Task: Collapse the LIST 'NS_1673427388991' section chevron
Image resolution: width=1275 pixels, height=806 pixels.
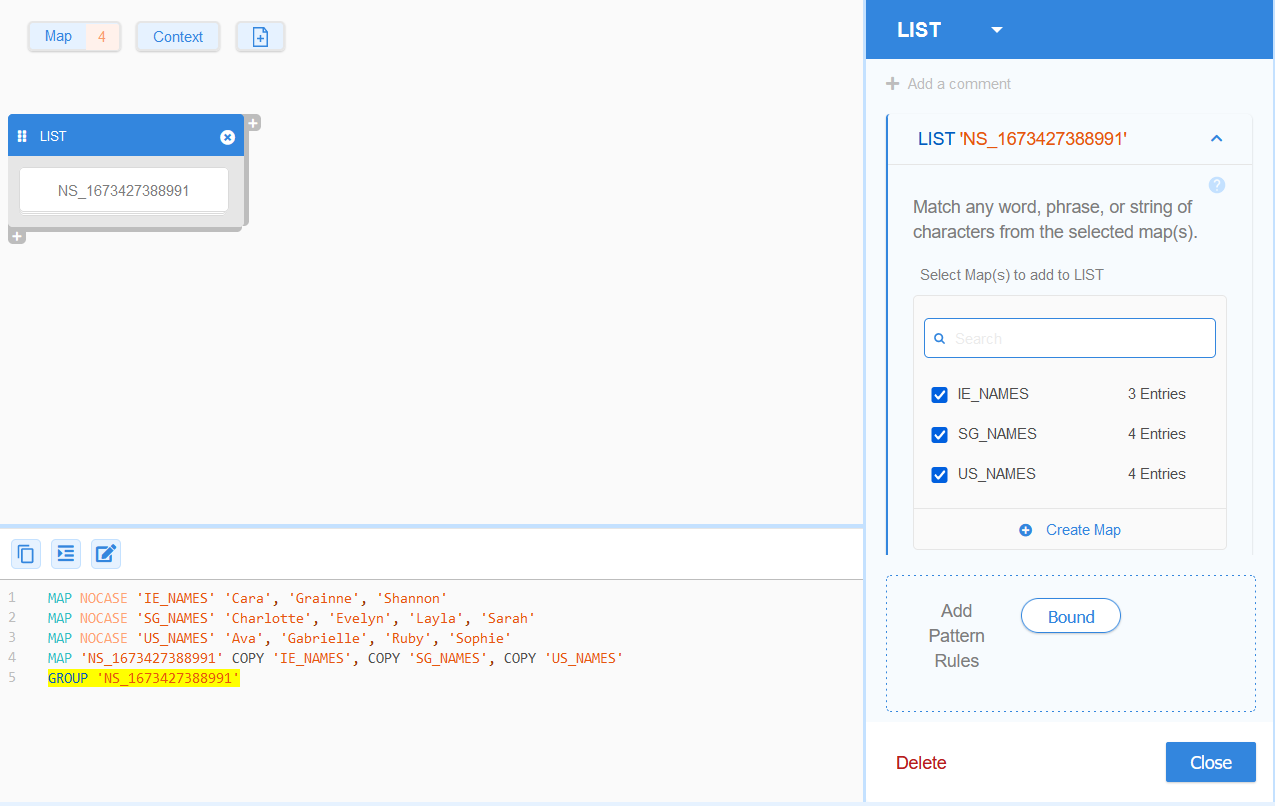Action: point(1216,139)
